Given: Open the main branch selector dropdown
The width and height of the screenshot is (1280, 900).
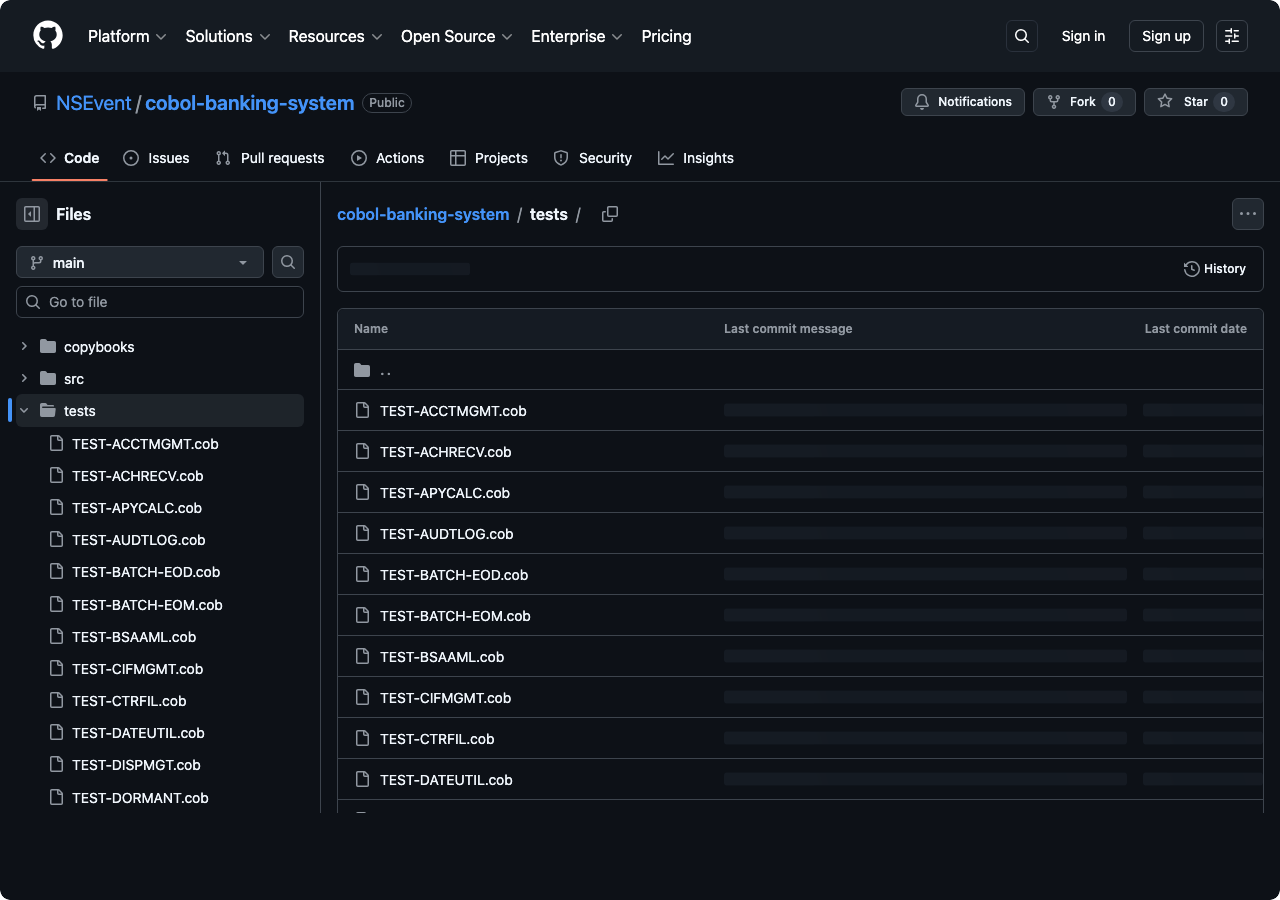Looking at the screenshot, I should click(140, 262).
